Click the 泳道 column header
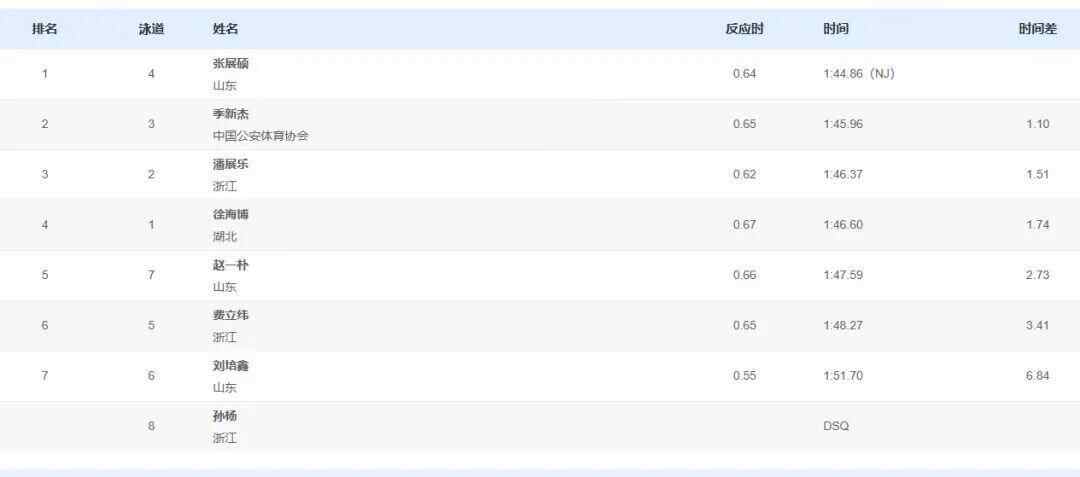The height and width of the screenshot is (477, 1080). coord(151,29)
